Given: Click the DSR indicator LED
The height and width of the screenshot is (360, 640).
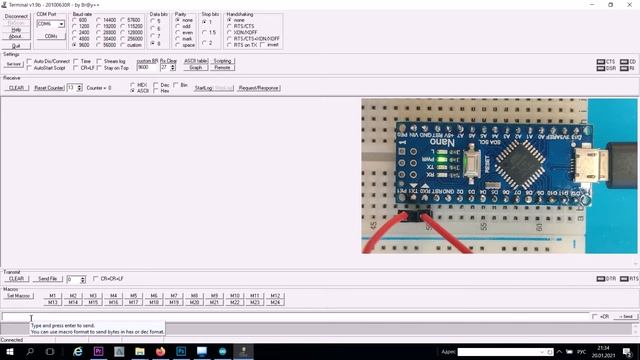Looking at the screenshot, I should pos(600,68).
